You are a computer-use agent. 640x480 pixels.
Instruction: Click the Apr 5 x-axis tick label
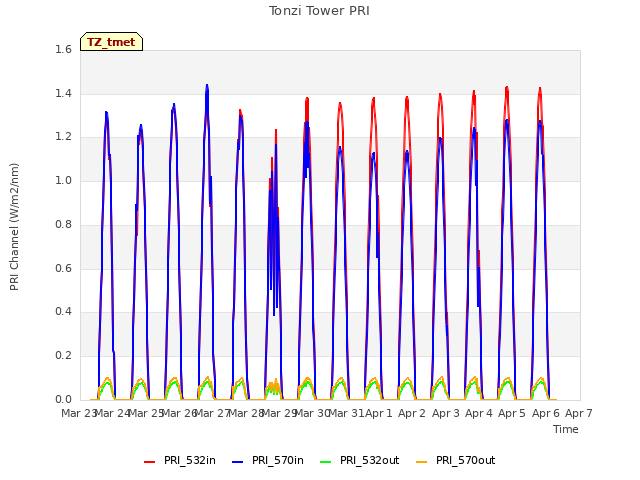512,413
